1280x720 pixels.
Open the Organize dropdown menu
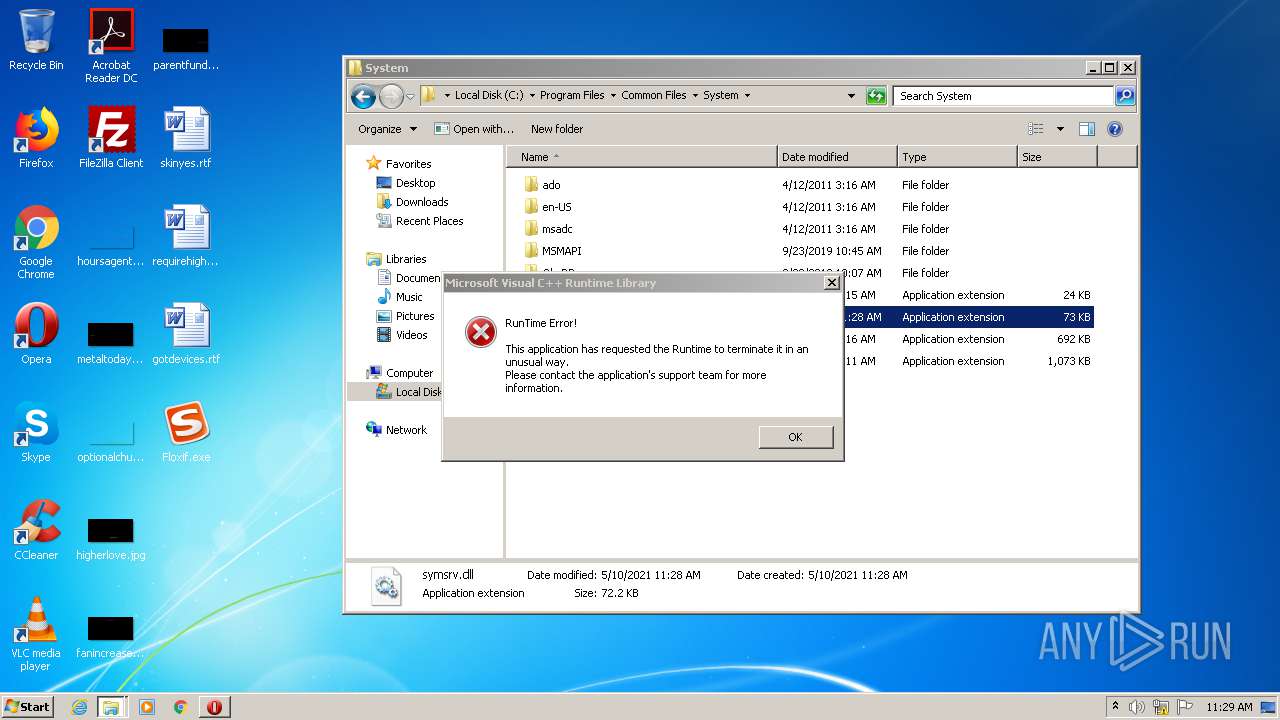coord(388,129)
